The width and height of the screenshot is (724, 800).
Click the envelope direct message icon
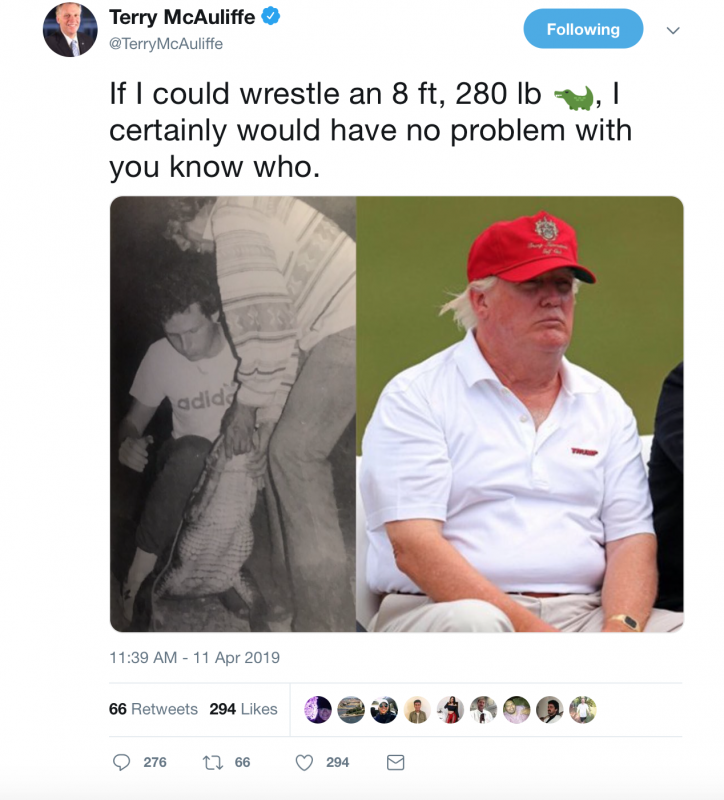[x=395, y=763]
